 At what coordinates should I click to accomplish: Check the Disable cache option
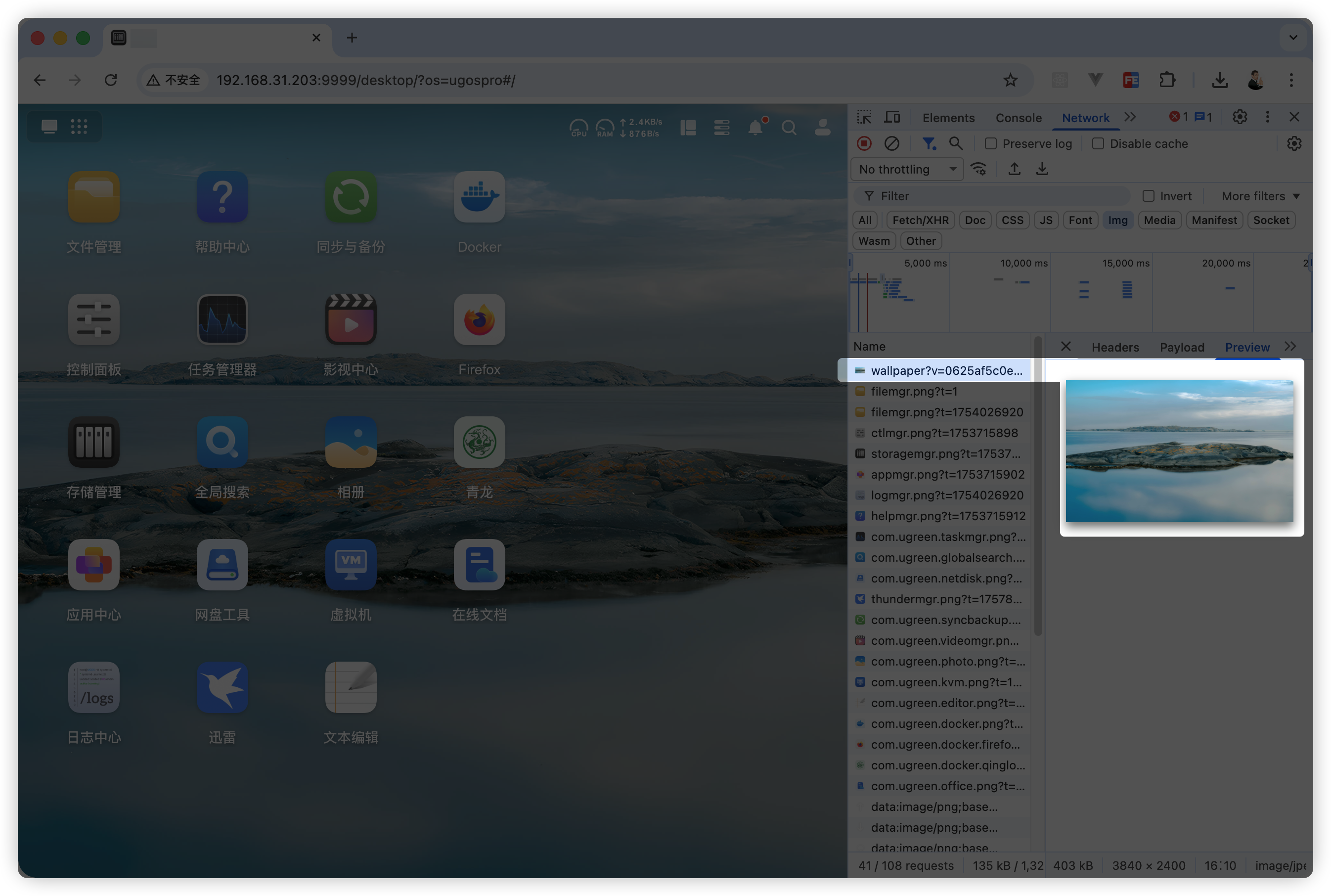point(1097,144)
